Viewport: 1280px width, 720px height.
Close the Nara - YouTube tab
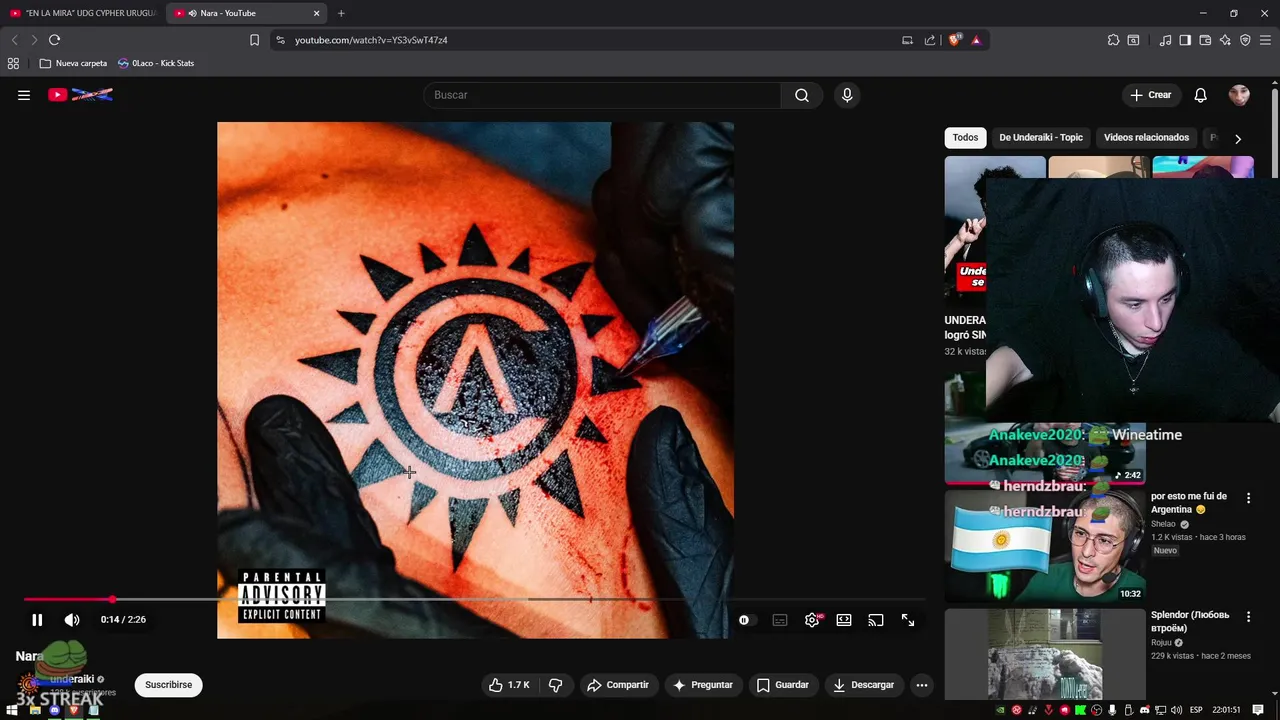(x=317, y=13)
